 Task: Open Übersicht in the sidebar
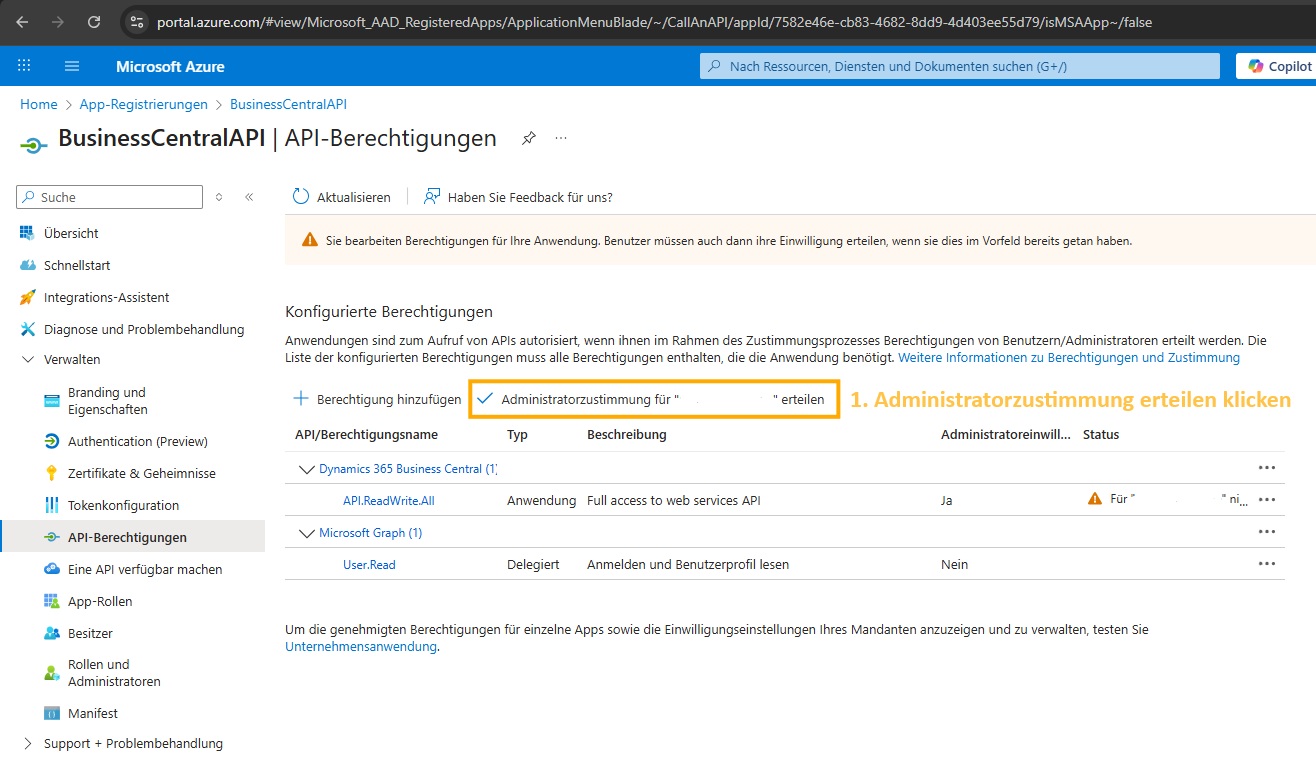(x=71, y=233)
